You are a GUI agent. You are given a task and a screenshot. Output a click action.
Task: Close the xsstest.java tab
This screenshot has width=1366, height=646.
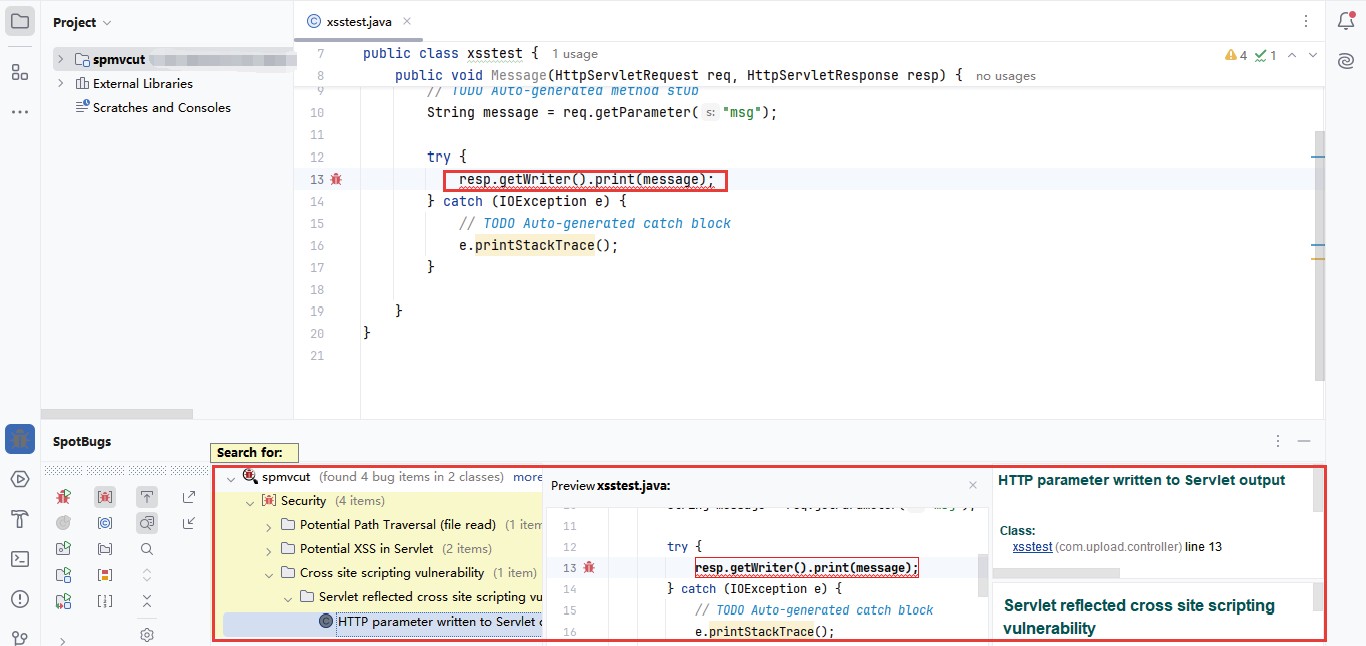(407, 22)
